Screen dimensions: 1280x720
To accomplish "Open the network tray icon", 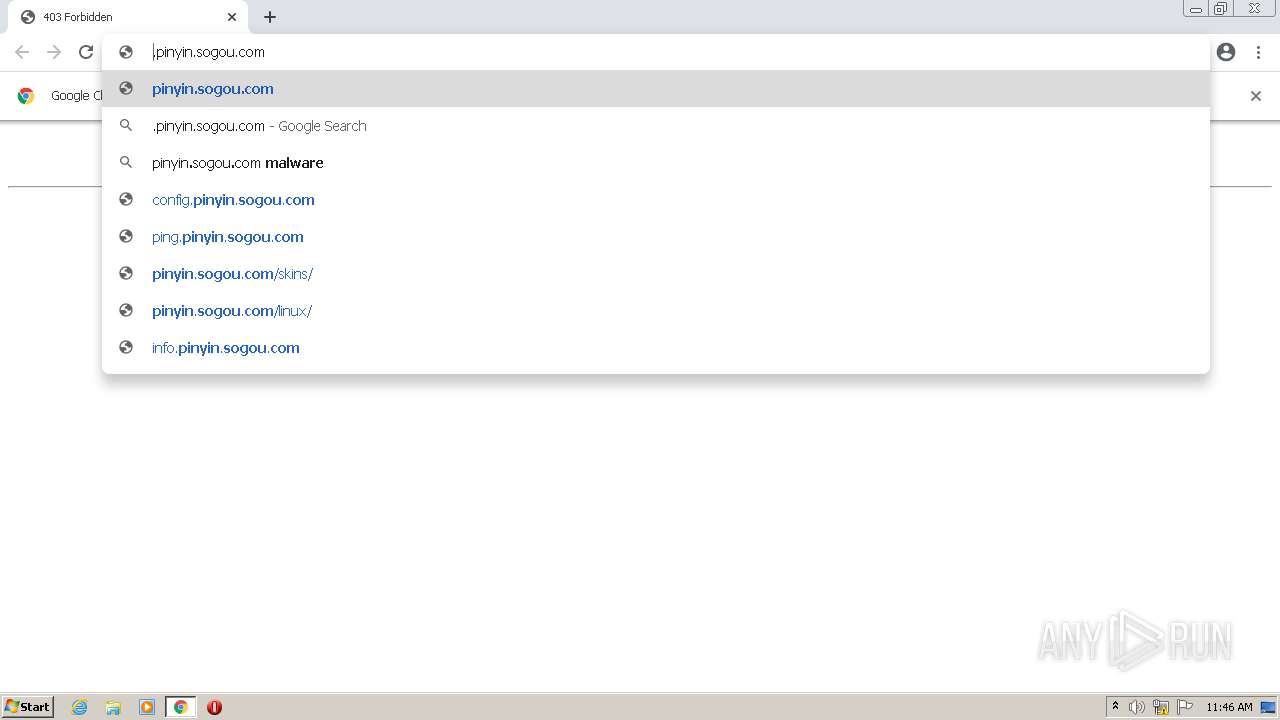I will pos(1161,707).
